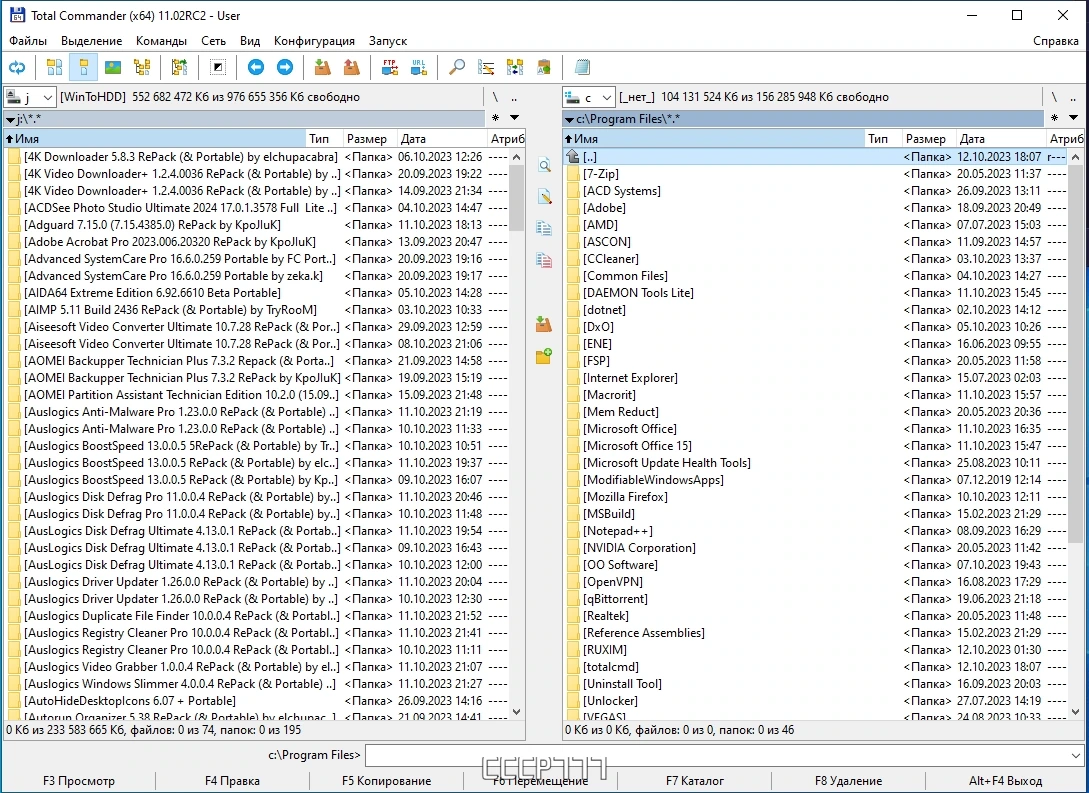Open left panel directory history arrow

tap(514, 117)
